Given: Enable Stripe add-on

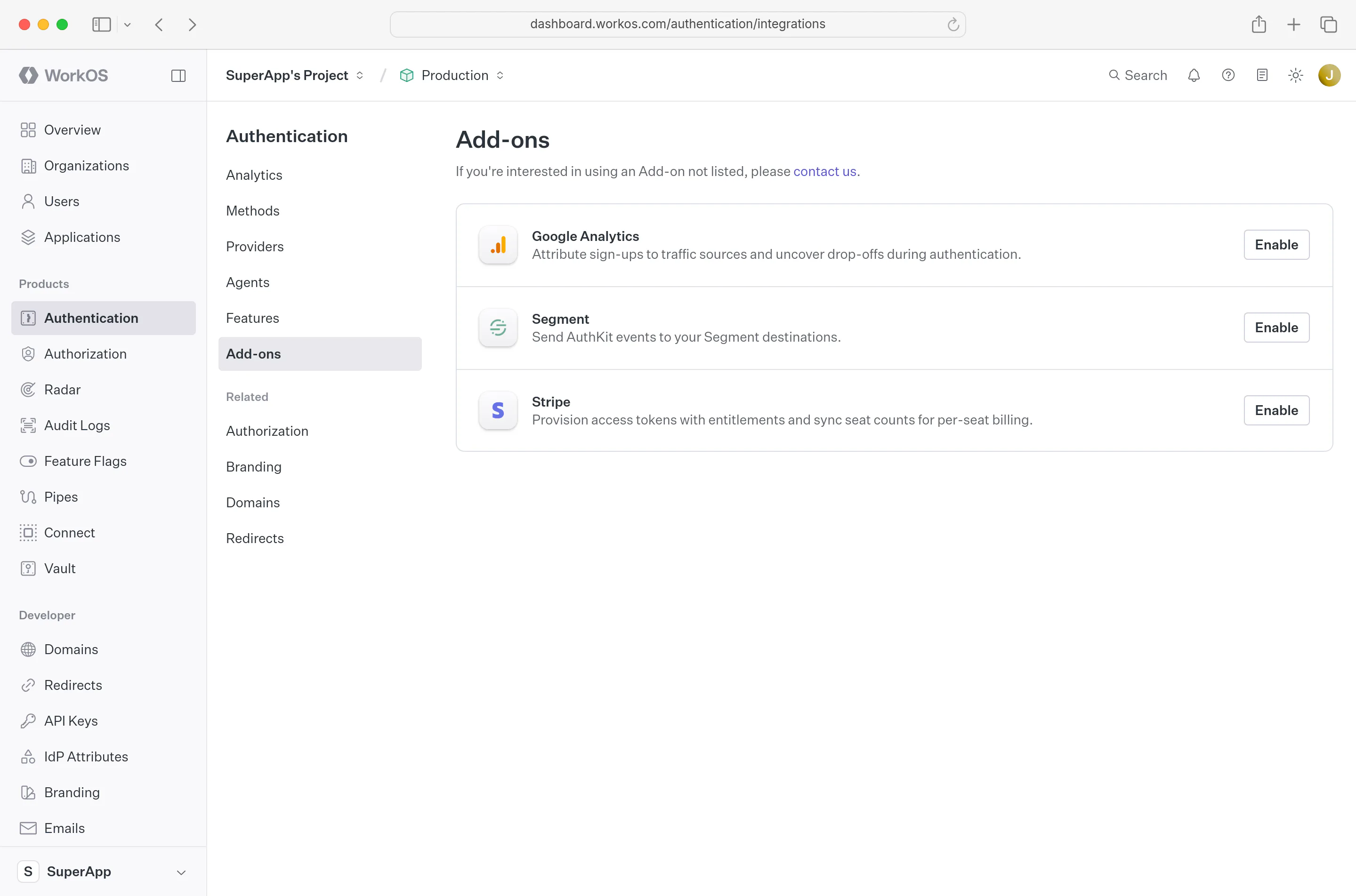Looking at the screenshot, I should pyautogui.click(x=1276, y=410).
